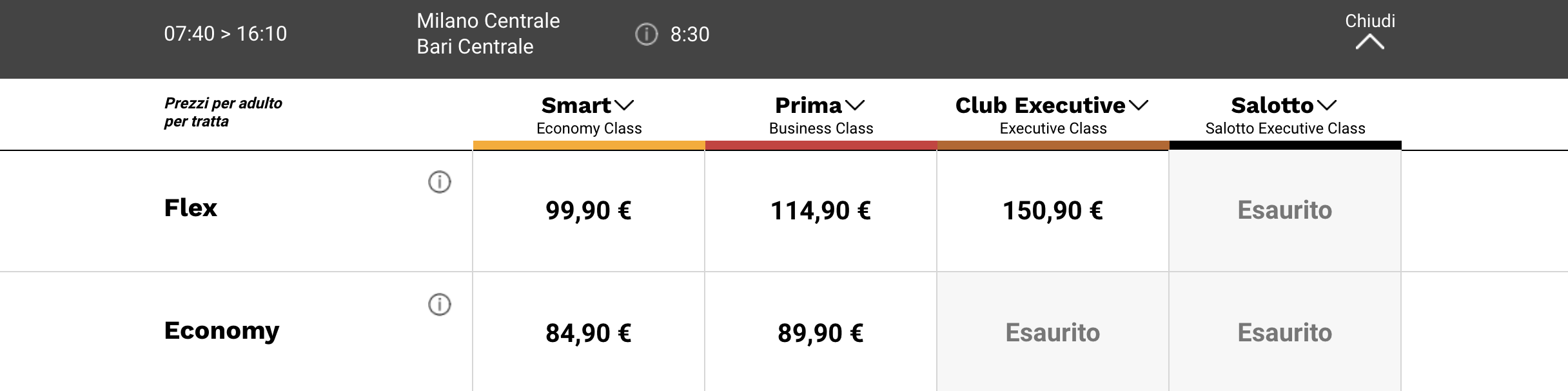
Task: Select Flex Prima fare 114,90 €
Action: (x=821, y=211)
